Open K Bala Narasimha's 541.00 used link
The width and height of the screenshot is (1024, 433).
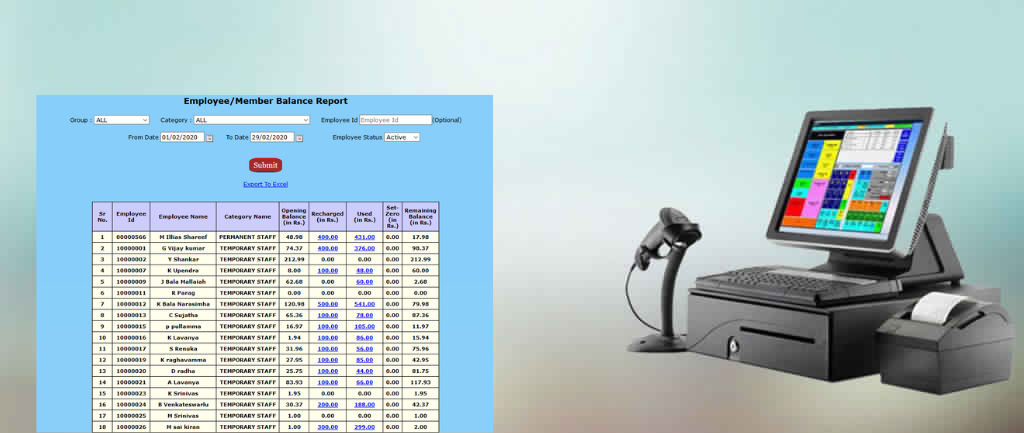(364, 304)
